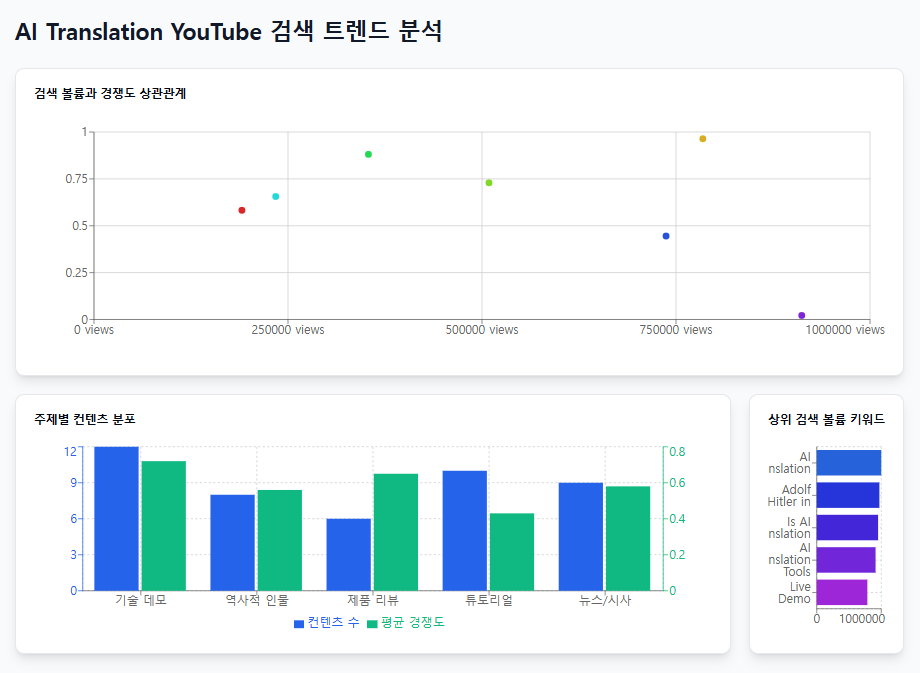The height and width of the screenshot is (673, 920).
Task: Click the blue 기술 데모 content count bar
Action: tap(117, 519)
